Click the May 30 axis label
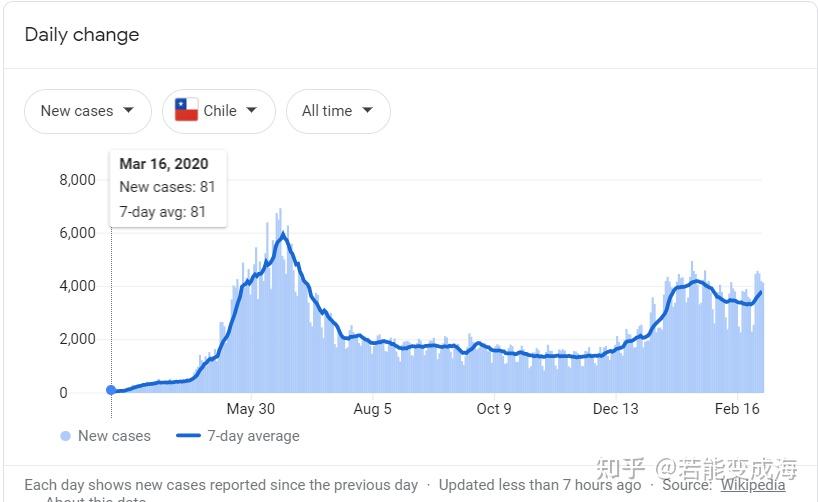 pos(250,409)
